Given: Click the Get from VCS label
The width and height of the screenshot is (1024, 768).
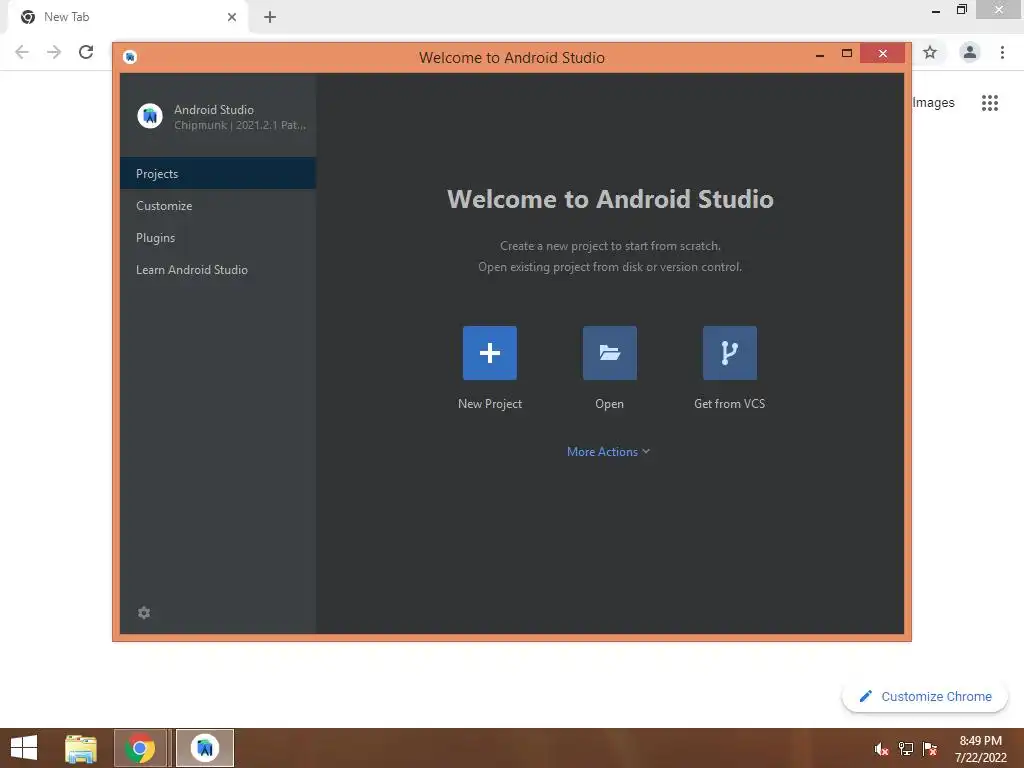Looking at the screenshot, I should [x=729, y=404].
